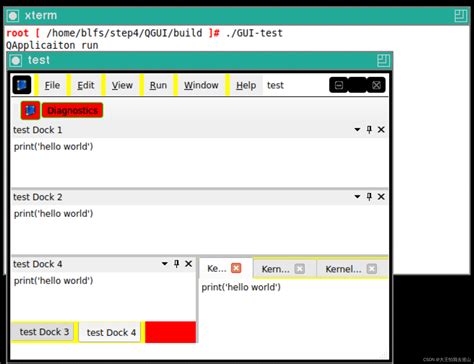This screenshot has width=474, height=364.
Task: Click the red cube icon beside Diagnostics
Action: (x=30, y=110)
